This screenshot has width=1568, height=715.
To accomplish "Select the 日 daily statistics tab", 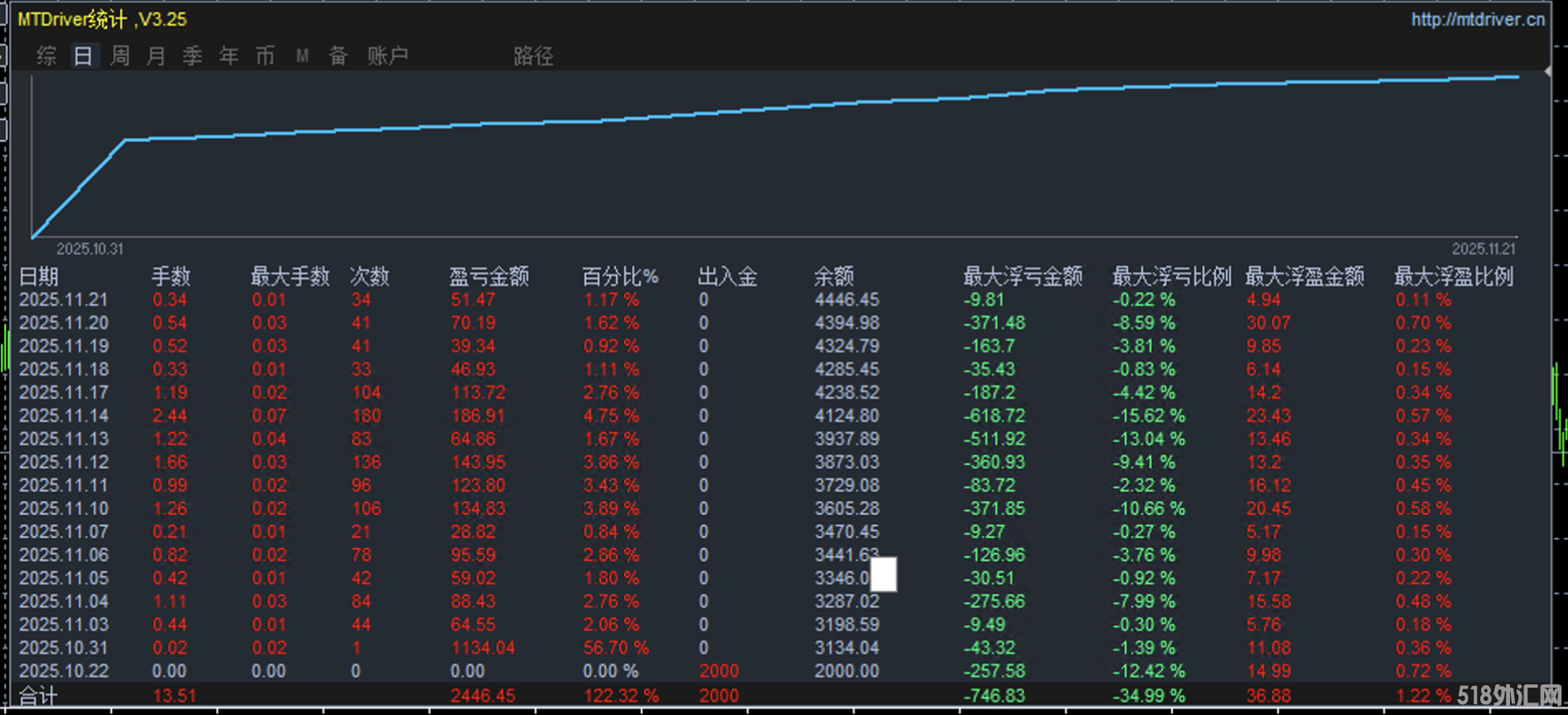I will click(x=83, y=55).
